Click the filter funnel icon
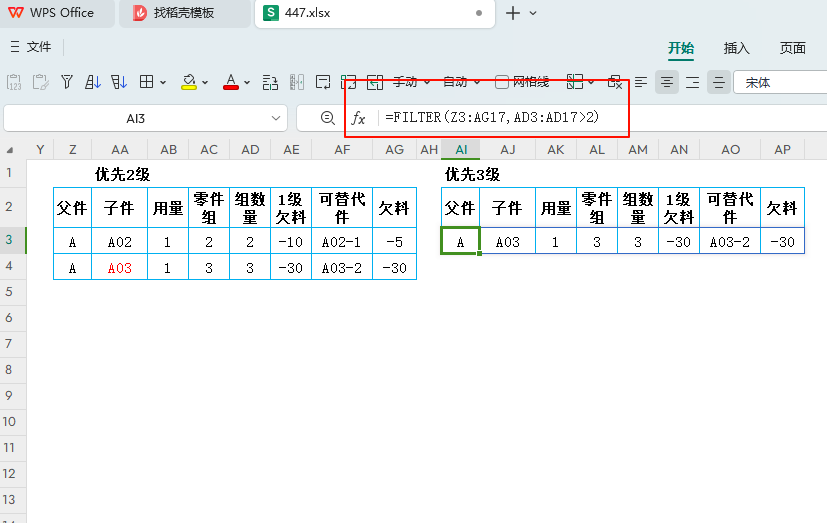The height and width of the screenshot is (523, 827). pos(66,82)
